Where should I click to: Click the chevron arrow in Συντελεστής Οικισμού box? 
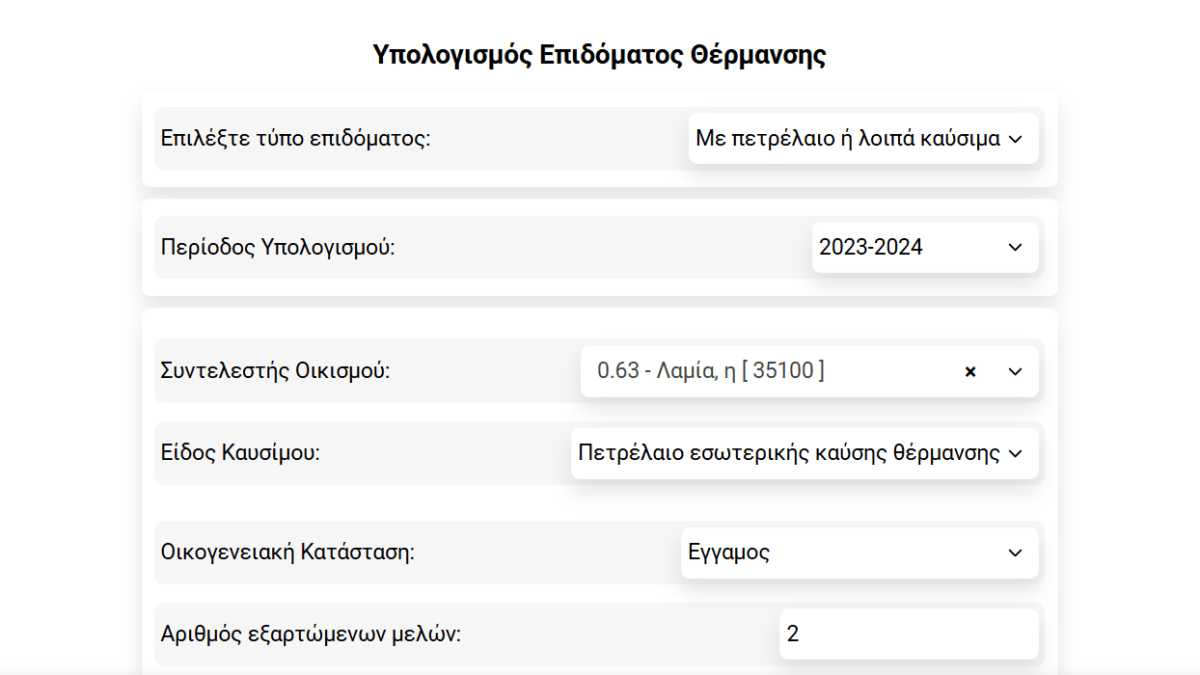[x=1015, y=372]
